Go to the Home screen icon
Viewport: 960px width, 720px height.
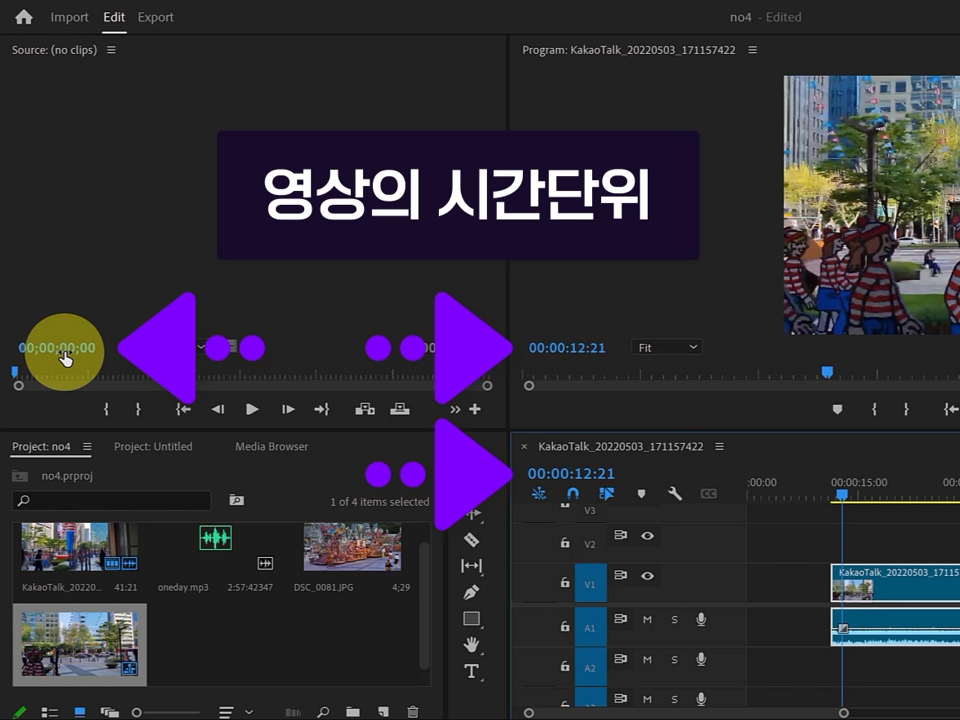tap(24, 17)
